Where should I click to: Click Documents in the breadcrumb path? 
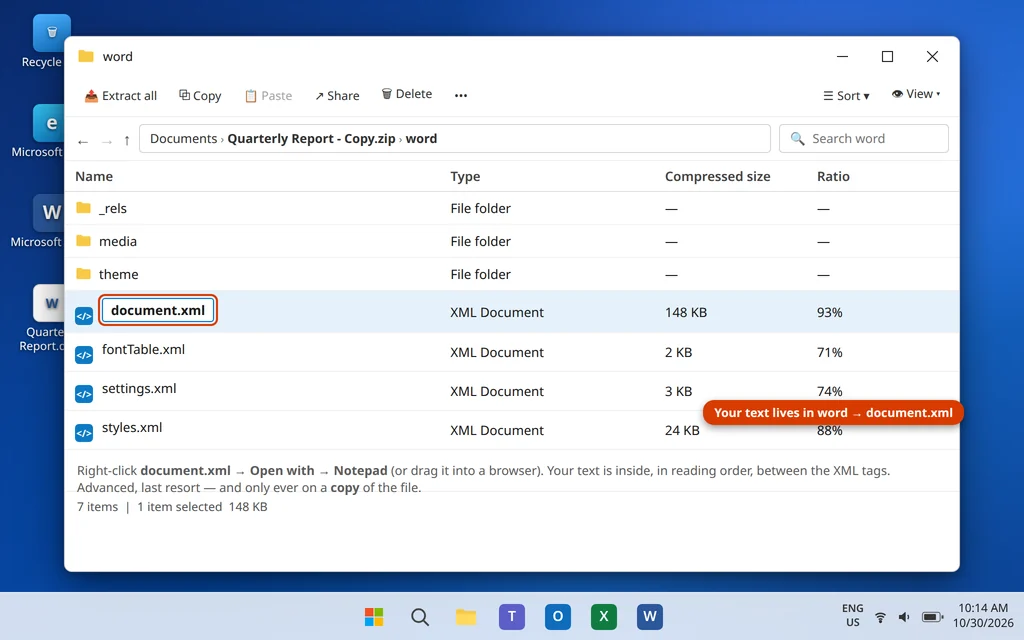click(x=184, y=138)
